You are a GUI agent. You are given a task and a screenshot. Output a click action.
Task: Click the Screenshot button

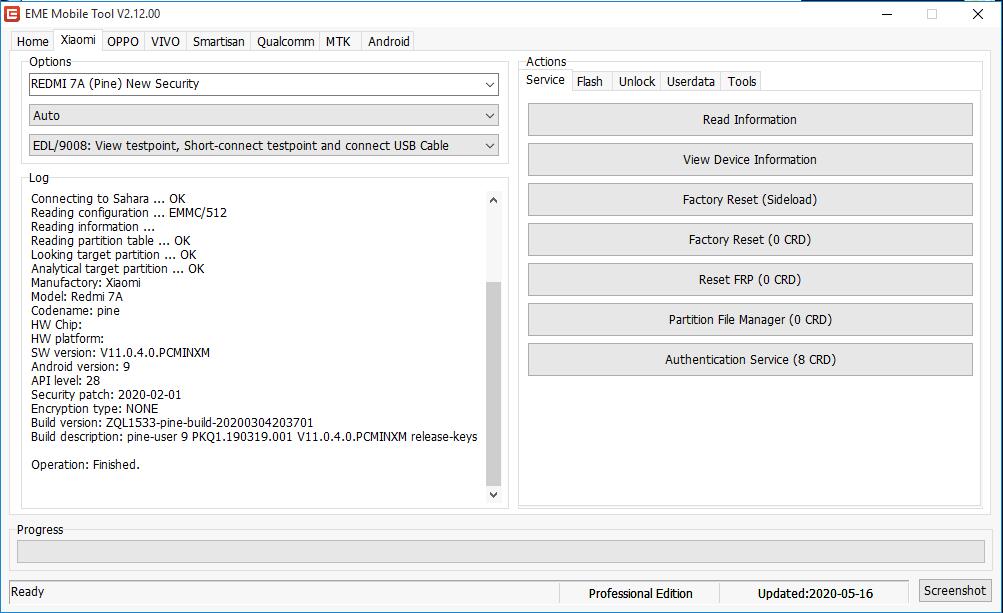click(954, 591)
